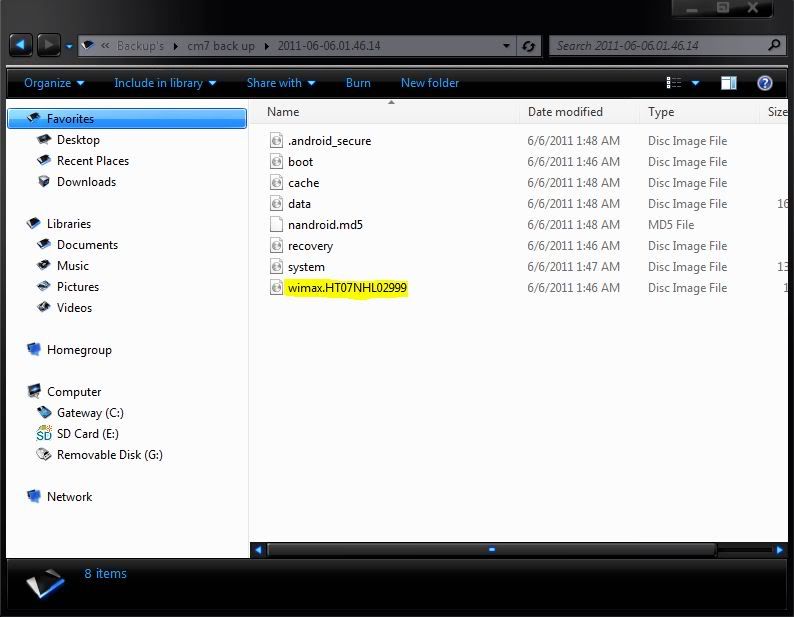
Task: Click horizontal scrollbar left arrow
Action: pyautogui.click(x=258, y=550)
